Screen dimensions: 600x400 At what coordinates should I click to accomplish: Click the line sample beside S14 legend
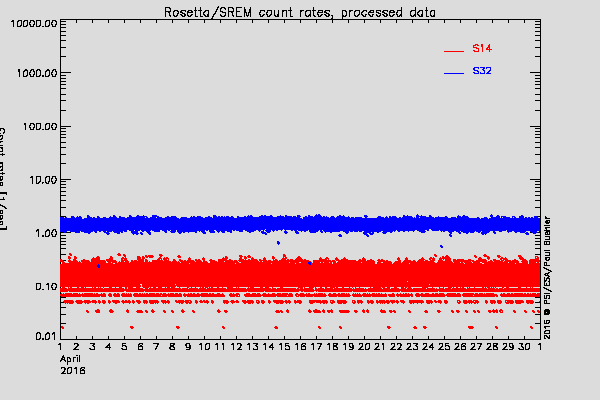[x=454, y=50]
